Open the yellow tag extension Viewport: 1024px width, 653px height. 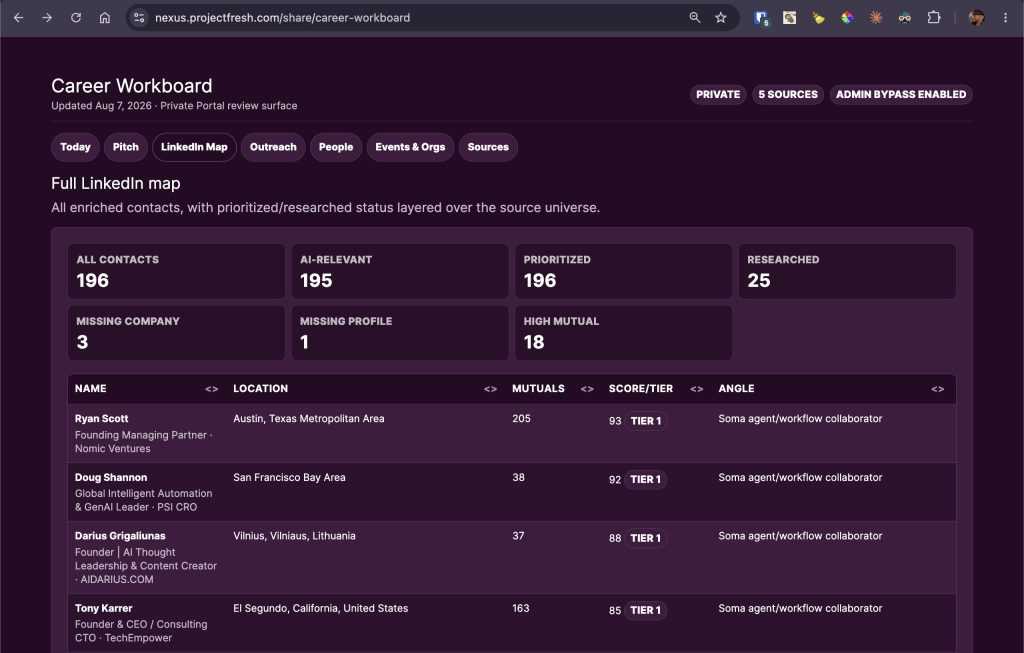(x=818, y=18)
